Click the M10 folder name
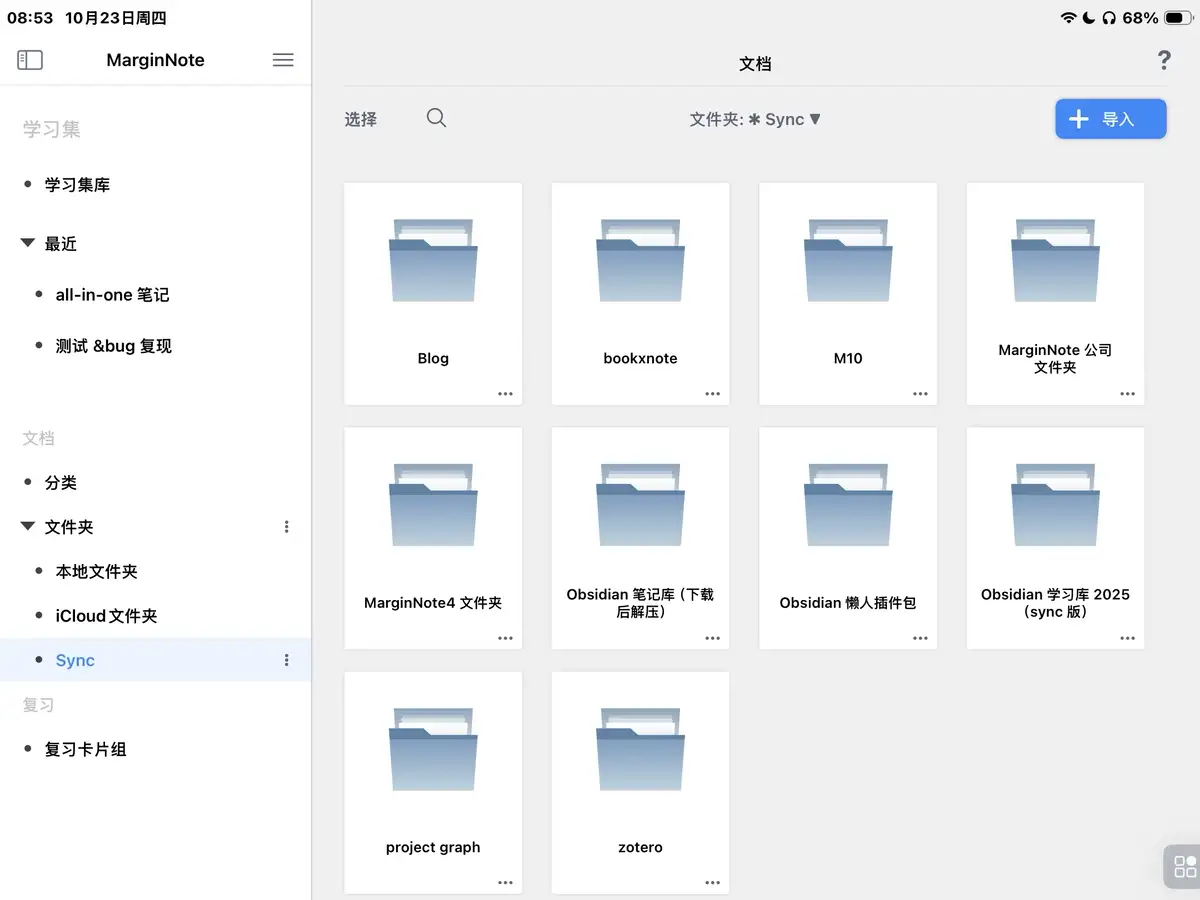The height and width of the screenshot is (900, 1200). click(x=848, y=358)
